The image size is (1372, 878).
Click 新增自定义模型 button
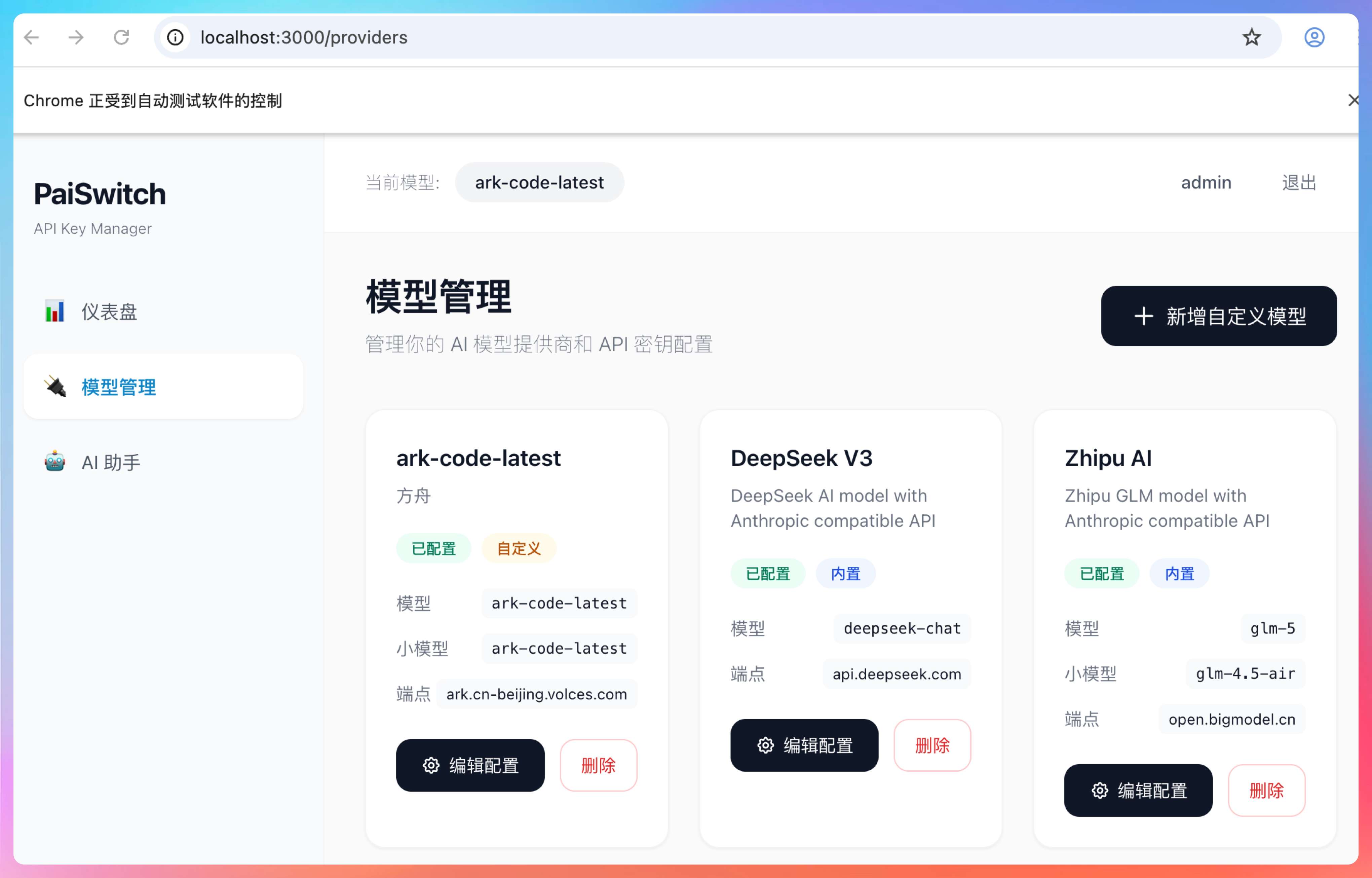pyautogui.click(x=1218, y=316)
